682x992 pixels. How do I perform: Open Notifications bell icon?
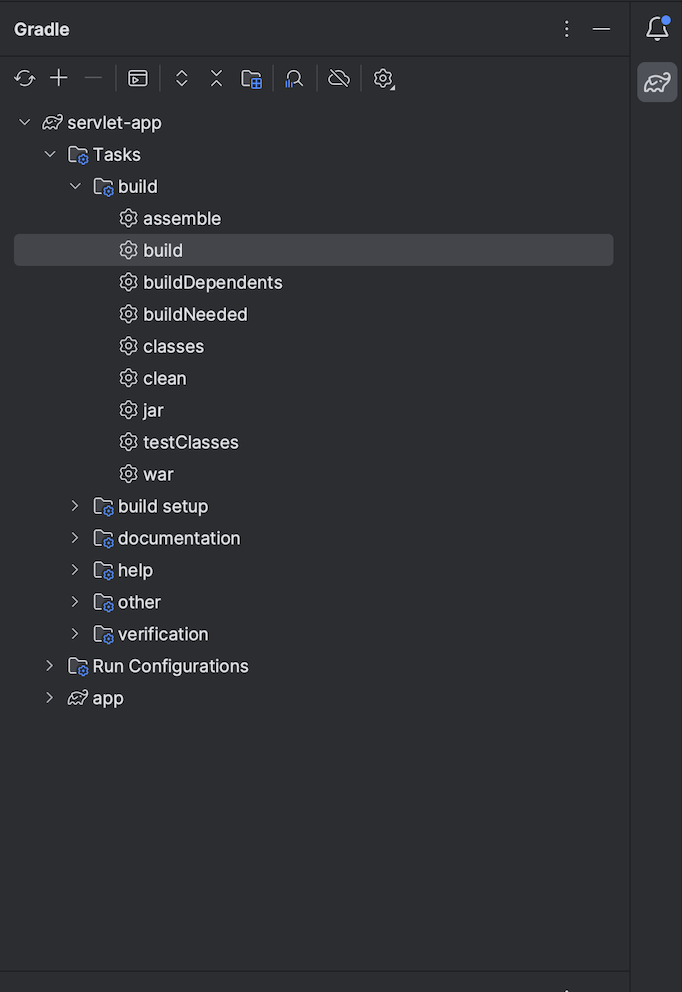[x=657, y=28]
